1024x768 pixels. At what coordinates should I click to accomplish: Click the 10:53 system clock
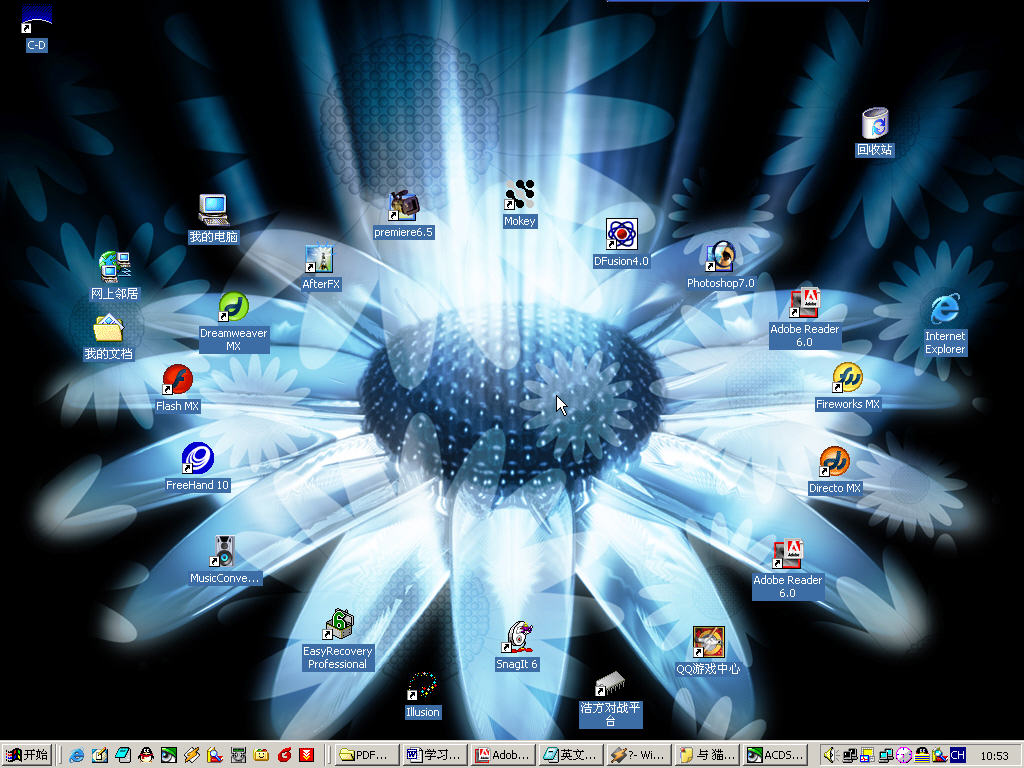994,756
